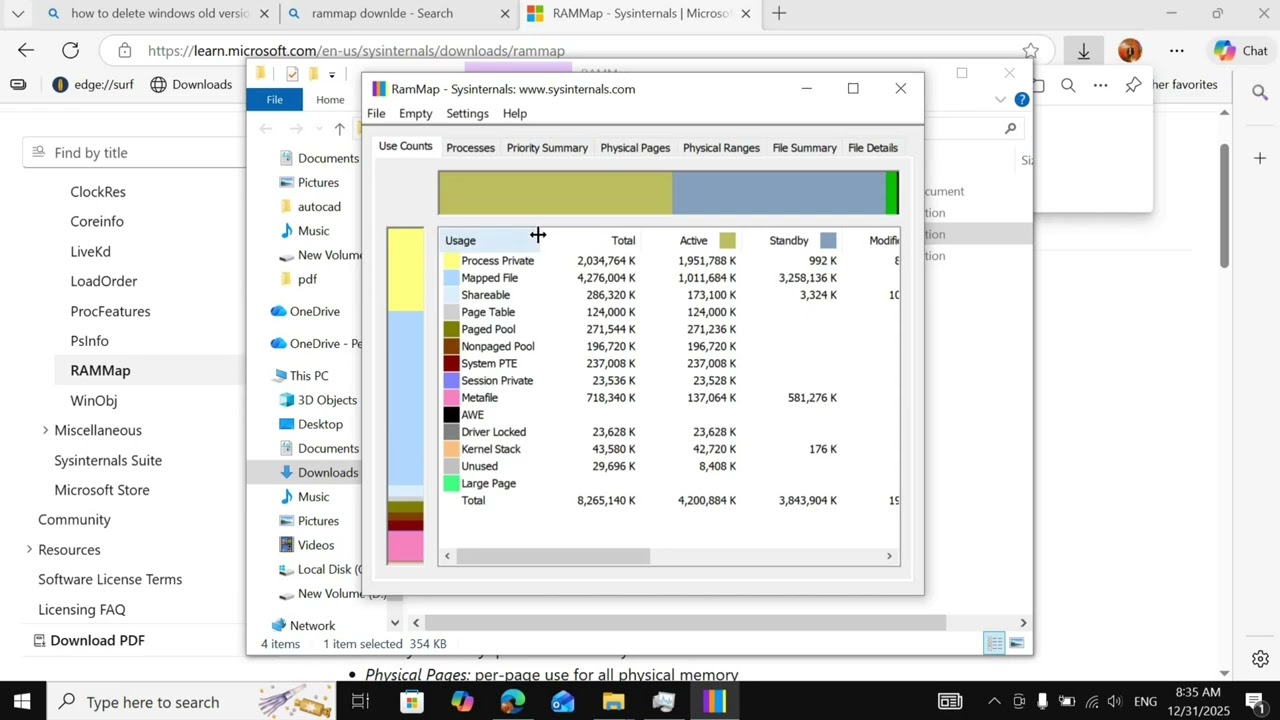Switch Explorer to large icons view

point(1016,644)
